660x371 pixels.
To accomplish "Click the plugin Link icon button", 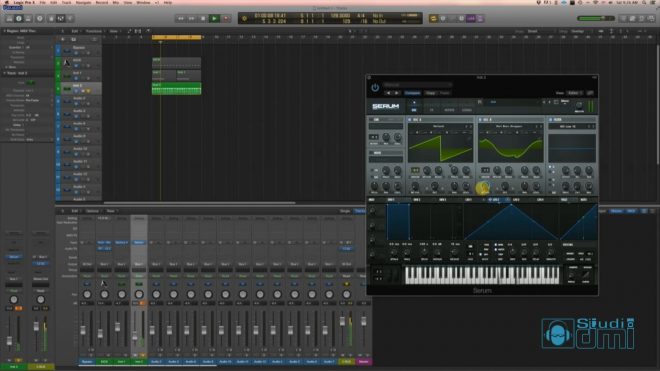I will pyautogui.click(x=590, y=93).
